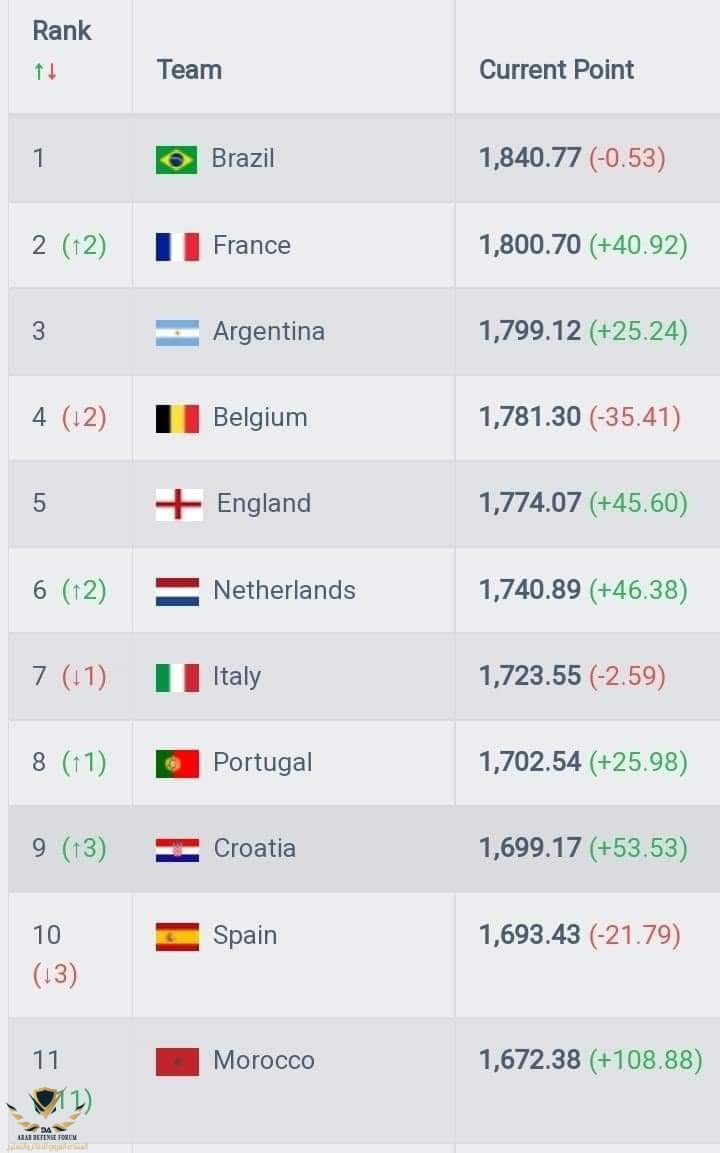Click the Argentina flag icon

click(x=177, y=332)
